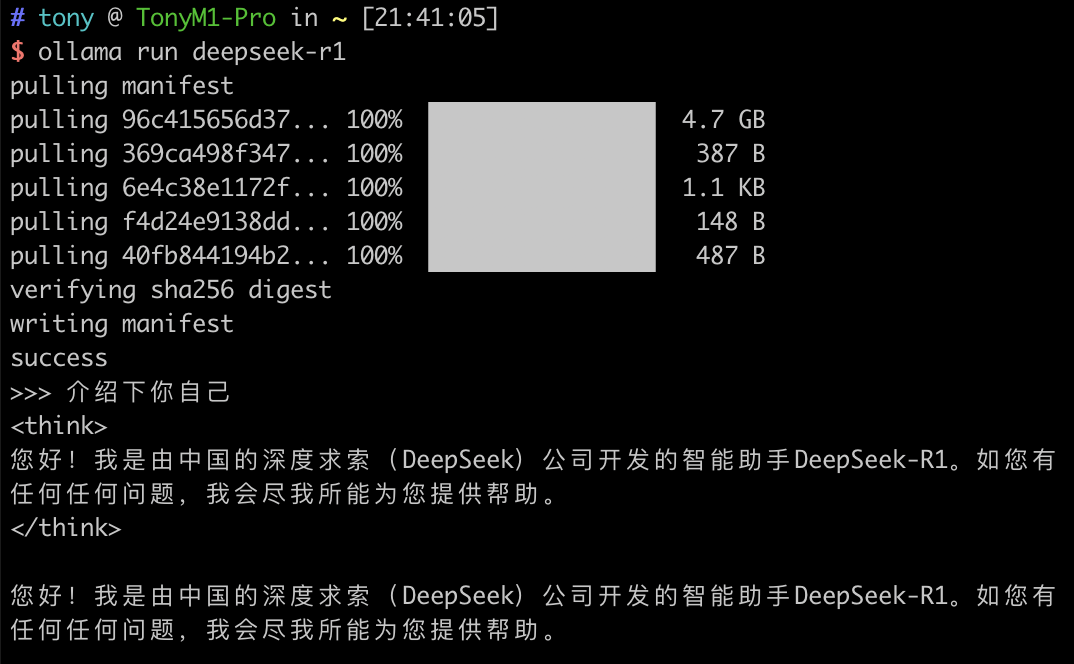Click the pulling manifest line

121,86
